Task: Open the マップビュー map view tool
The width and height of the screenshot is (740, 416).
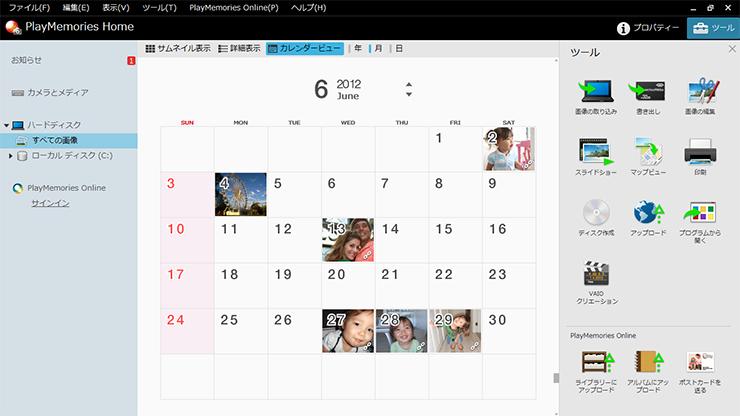Action: pyautogui.click(x=647, y=153)
